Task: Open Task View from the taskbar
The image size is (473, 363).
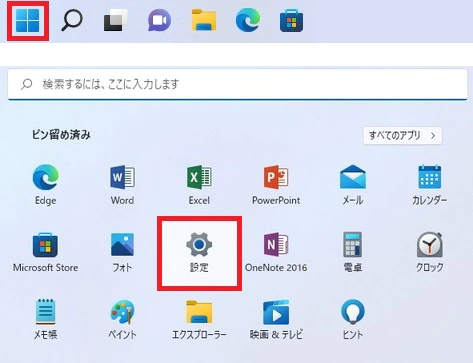Action: (x=115, y=21)
